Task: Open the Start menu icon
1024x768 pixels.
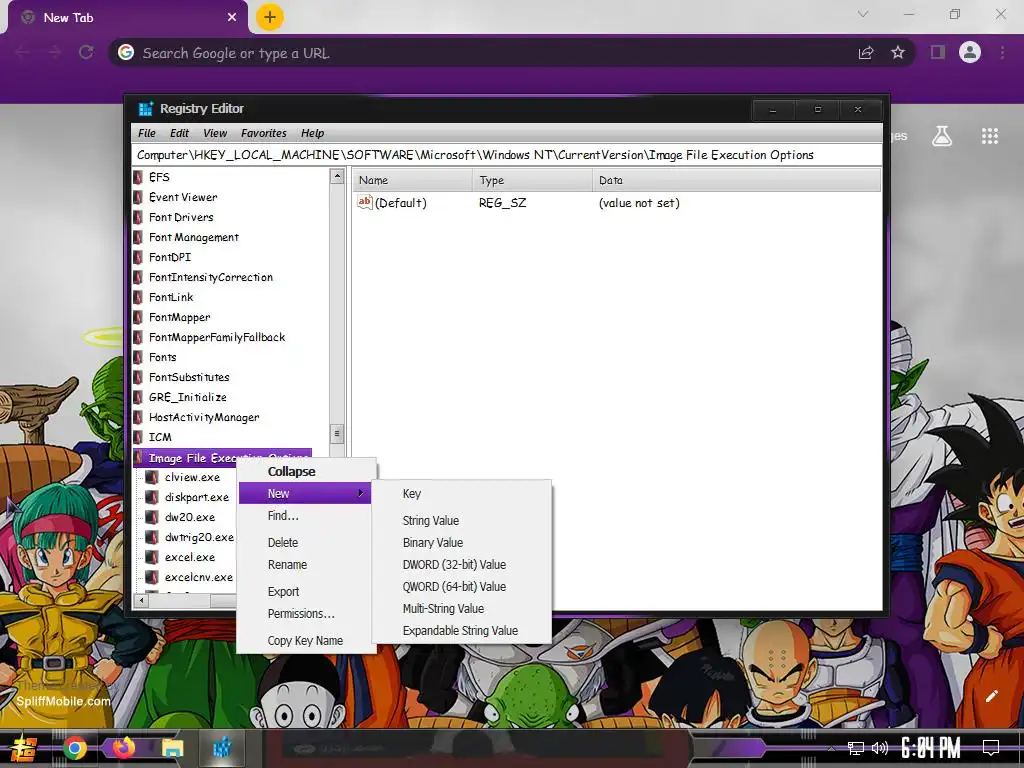Action: pos(24,748)
